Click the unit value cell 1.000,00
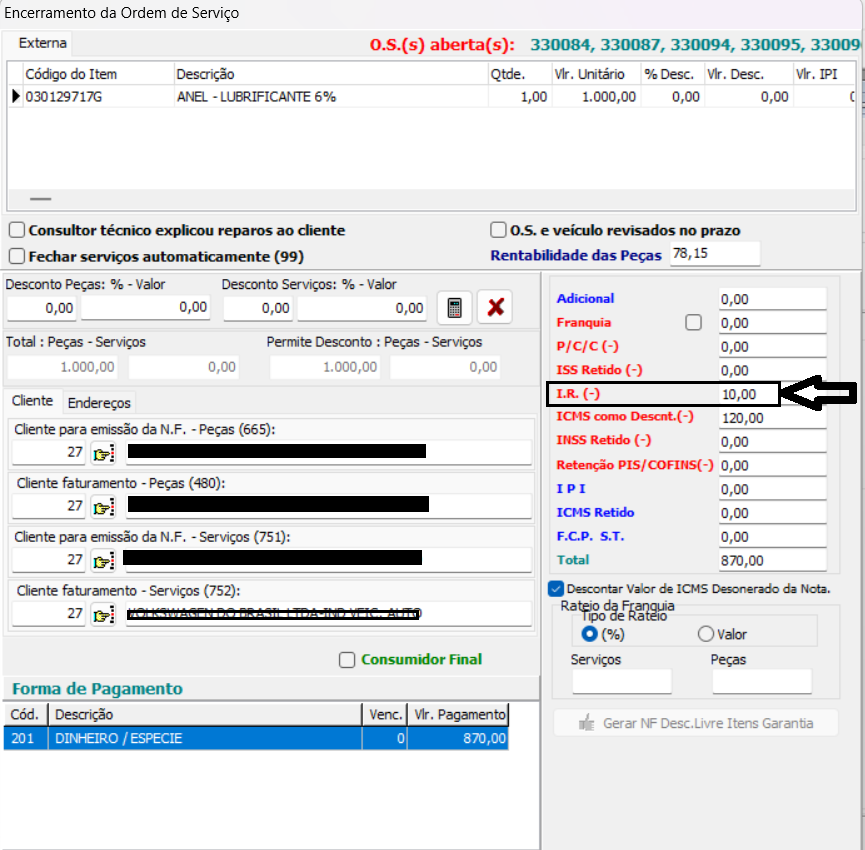 (x=596, y=97)
